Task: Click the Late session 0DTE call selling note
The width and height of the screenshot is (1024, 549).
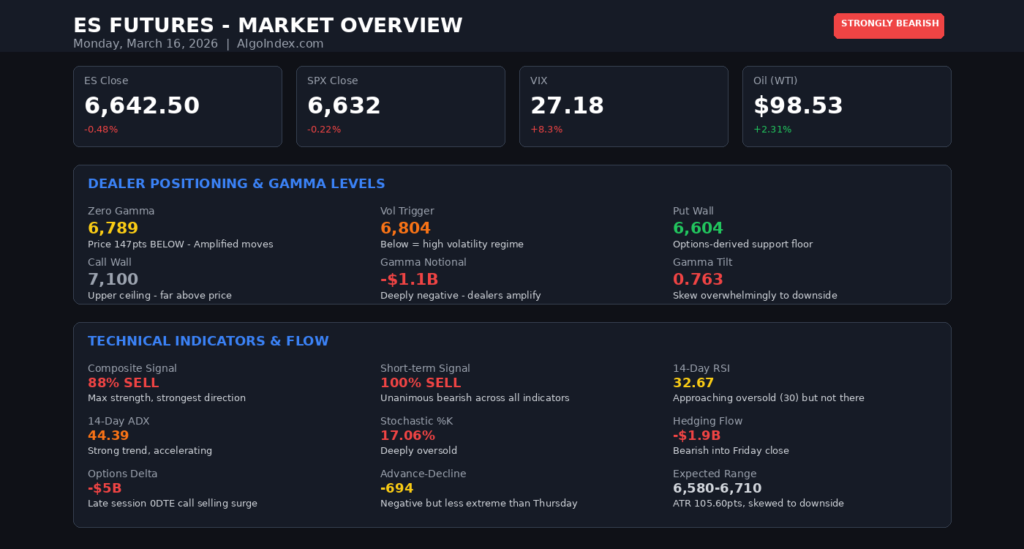Action: 172,503
